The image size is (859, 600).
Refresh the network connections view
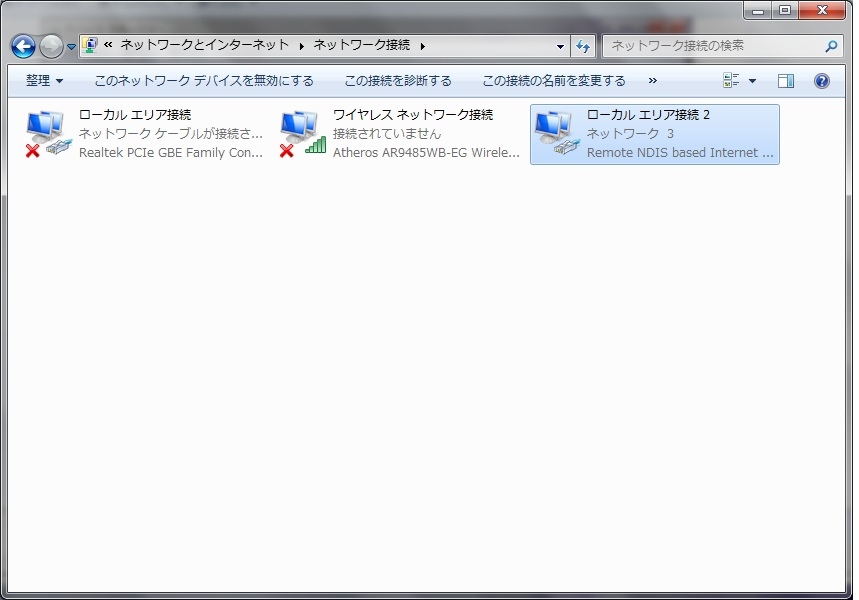click(583, 47)
